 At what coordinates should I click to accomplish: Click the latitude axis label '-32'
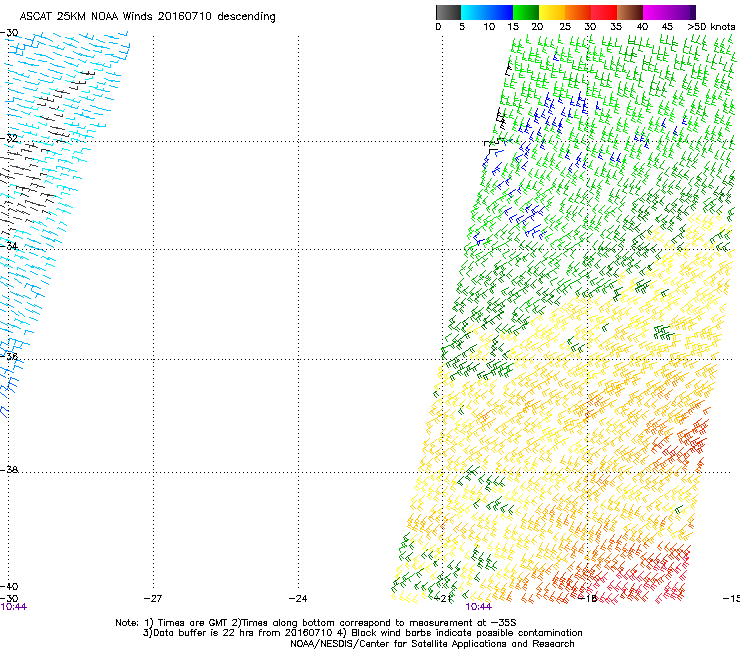[9, 138]
